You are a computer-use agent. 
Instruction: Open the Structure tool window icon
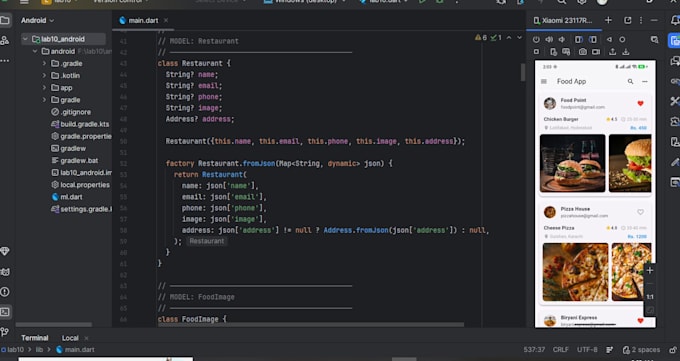[x=5, y=40]
